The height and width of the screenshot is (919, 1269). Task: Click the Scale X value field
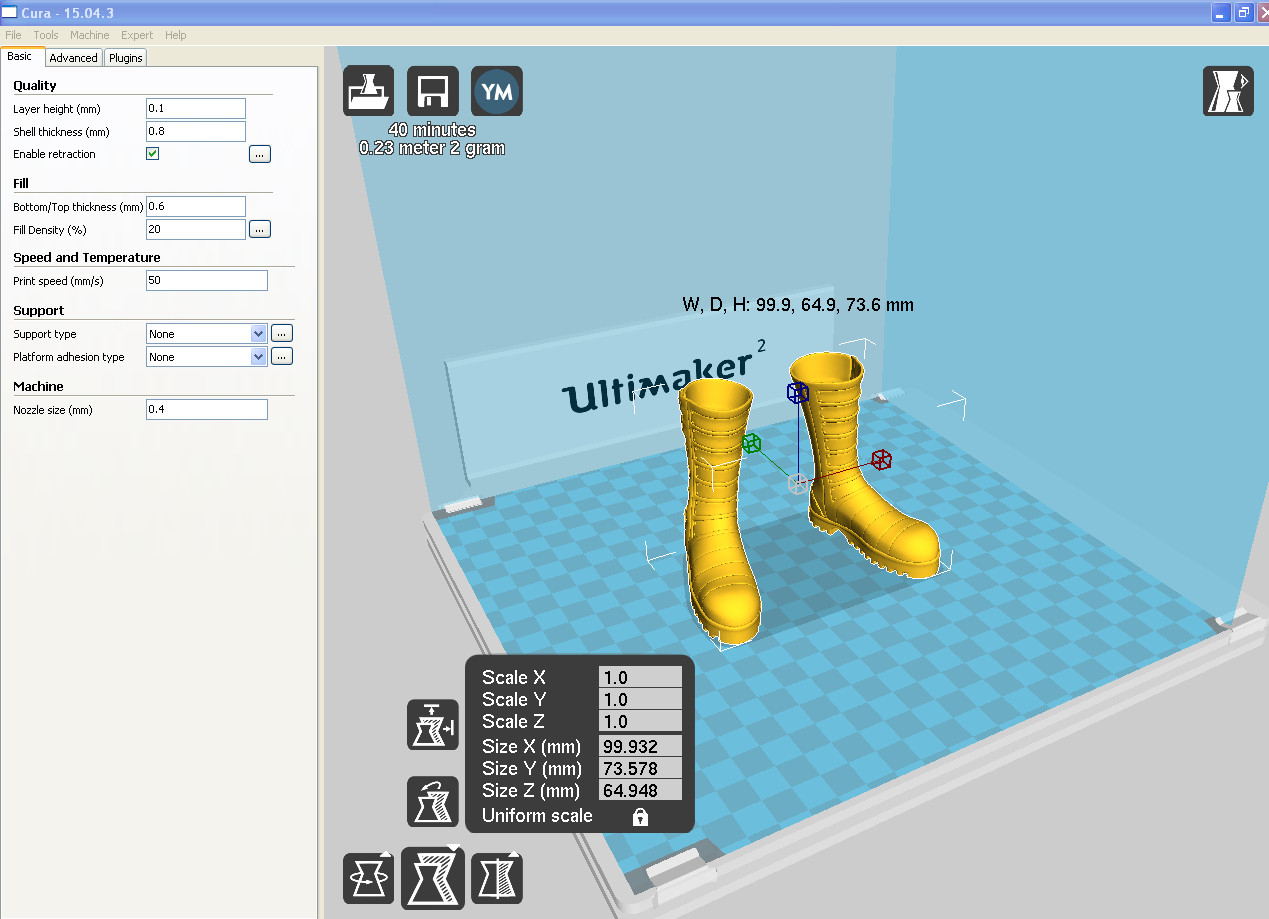click(x=640, y=678)
